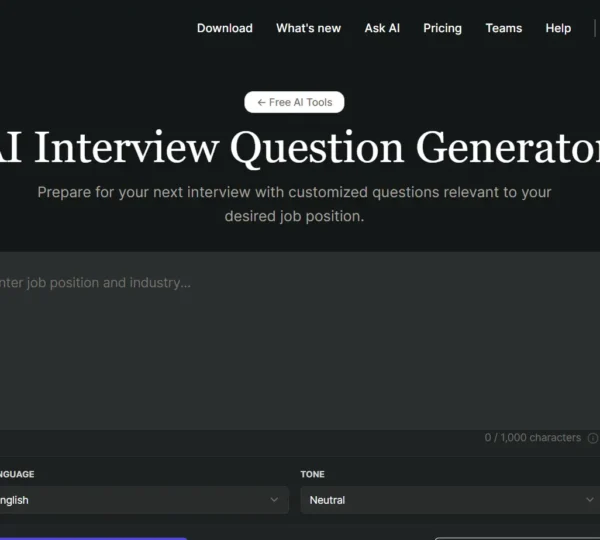Click the left arrow in Free AI Tools
Viewport: 600px width, 540px height.
click(x=261, y=102)
